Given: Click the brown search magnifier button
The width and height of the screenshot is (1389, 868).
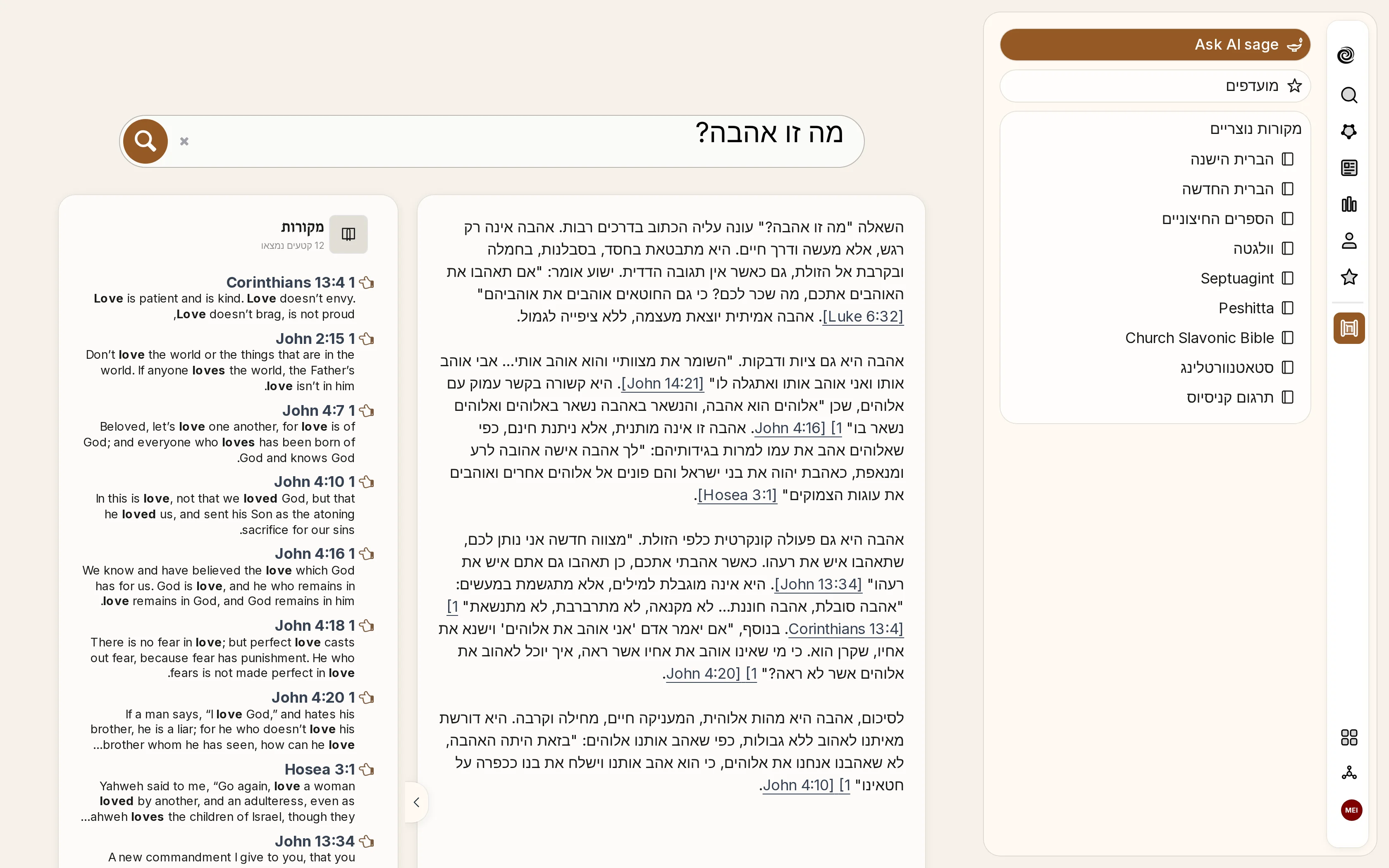Looking at the screenshot, I should 145,141.
